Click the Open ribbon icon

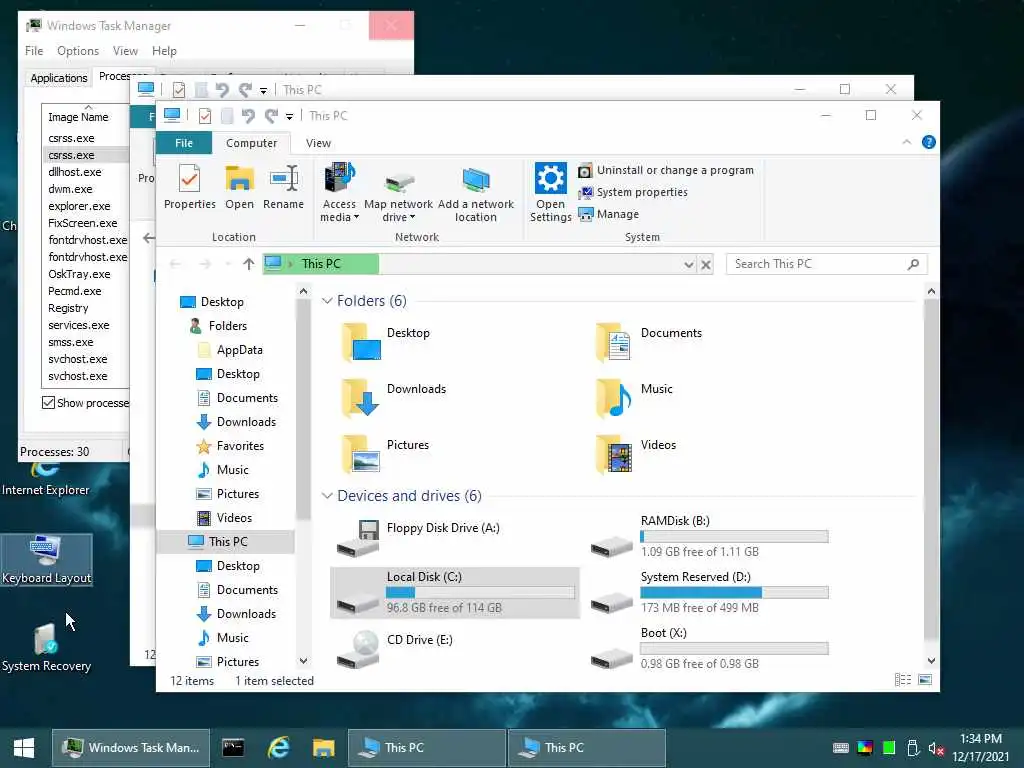coord(240,186)
